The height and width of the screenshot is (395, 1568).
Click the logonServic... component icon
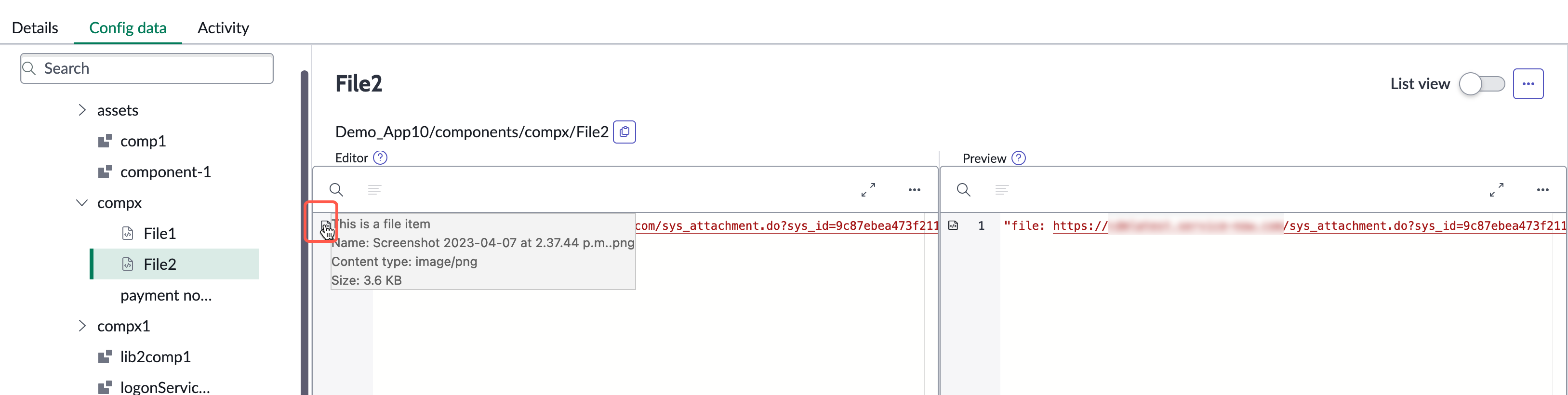(x=105, y=387)
